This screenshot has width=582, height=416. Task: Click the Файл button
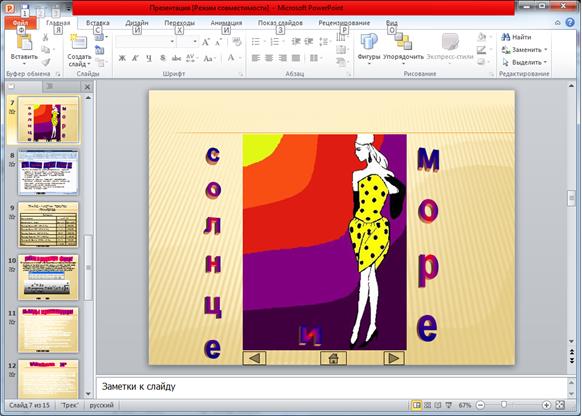20,23
